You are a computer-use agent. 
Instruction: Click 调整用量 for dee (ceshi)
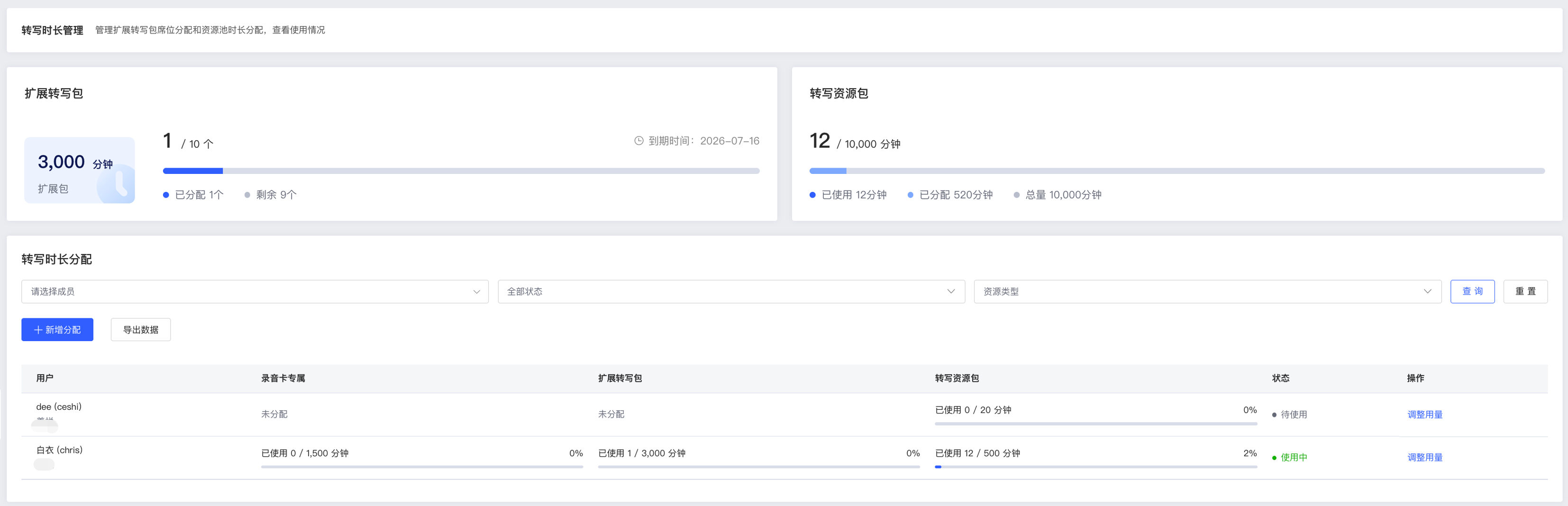click(1425, 415)
